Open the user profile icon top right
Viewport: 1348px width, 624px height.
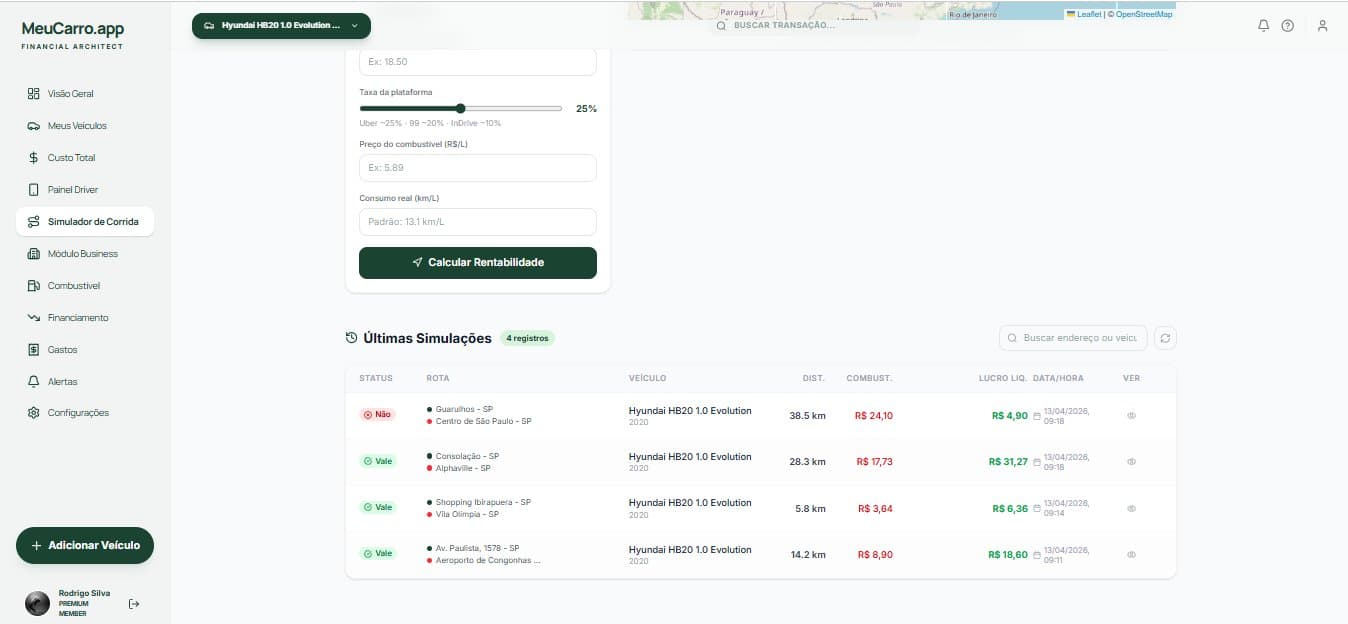[1322, 26]
